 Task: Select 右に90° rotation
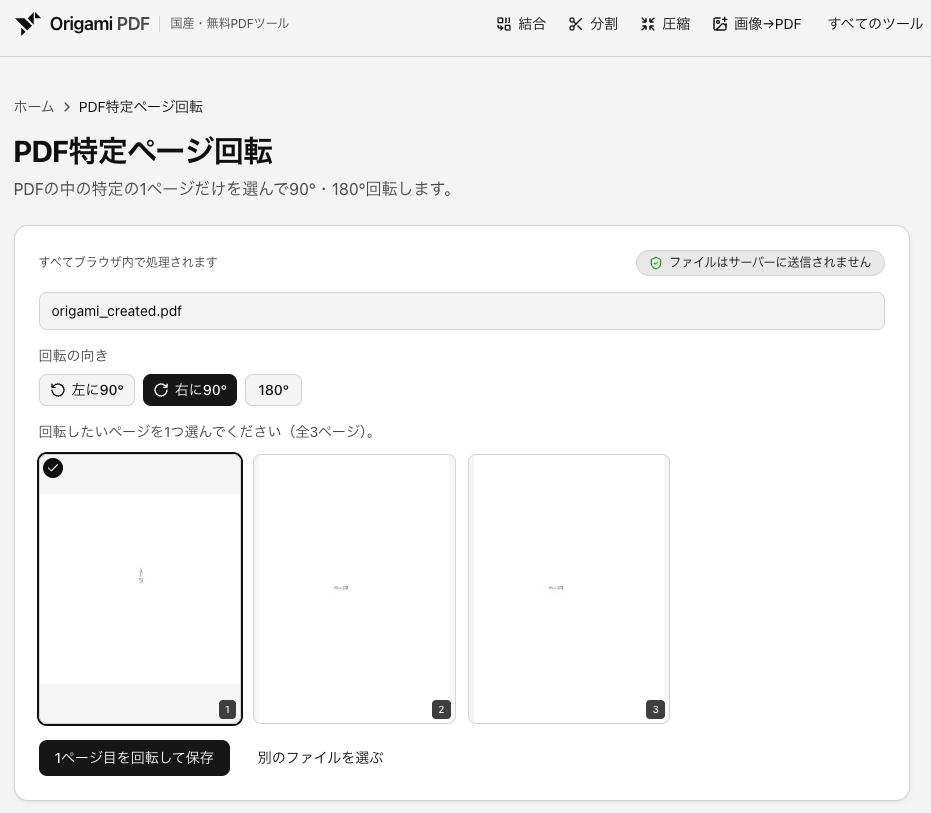pyautogui.click(x=190, y=390)
